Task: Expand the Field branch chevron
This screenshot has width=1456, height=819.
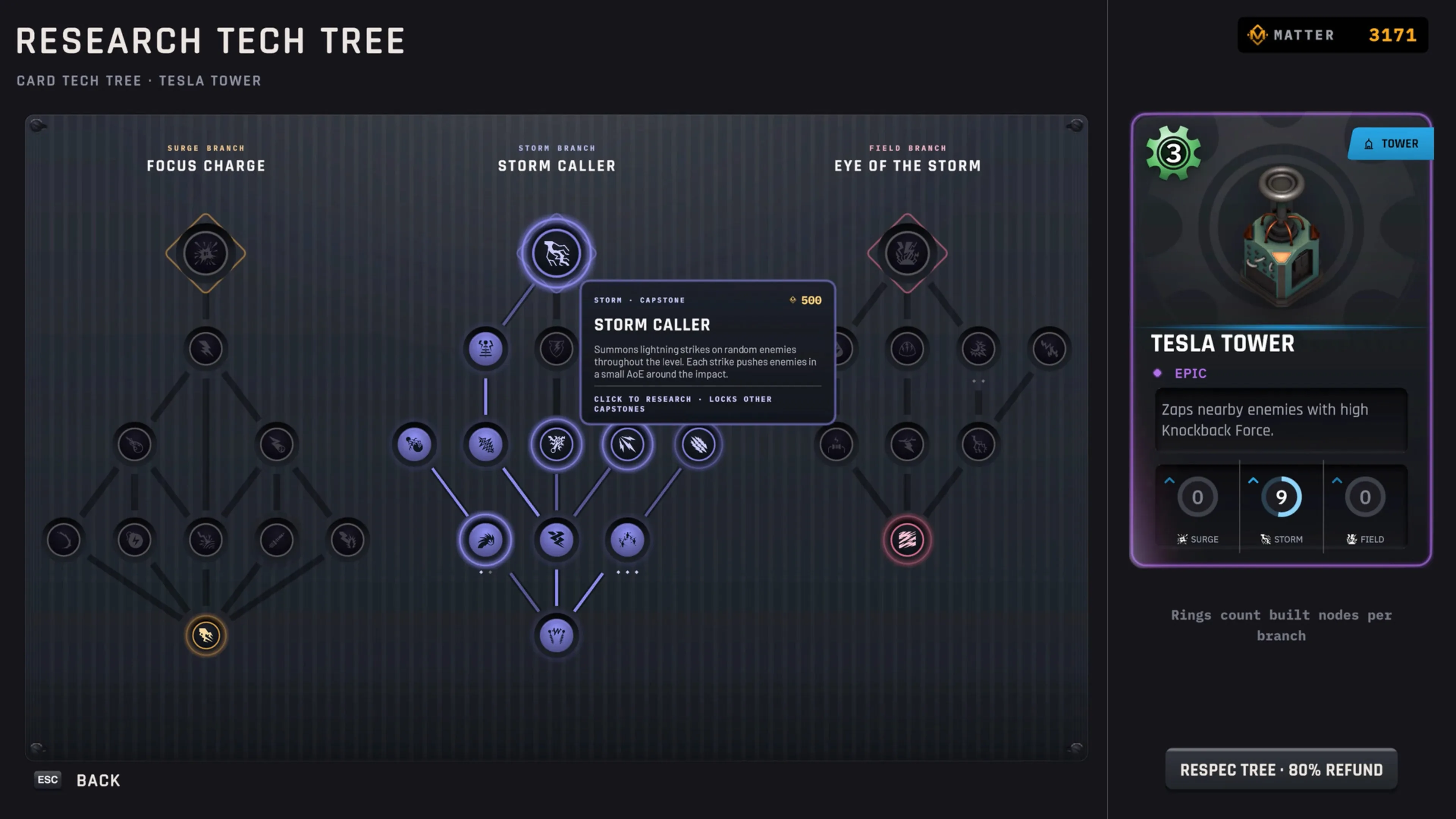Action: coord(1336,481)
